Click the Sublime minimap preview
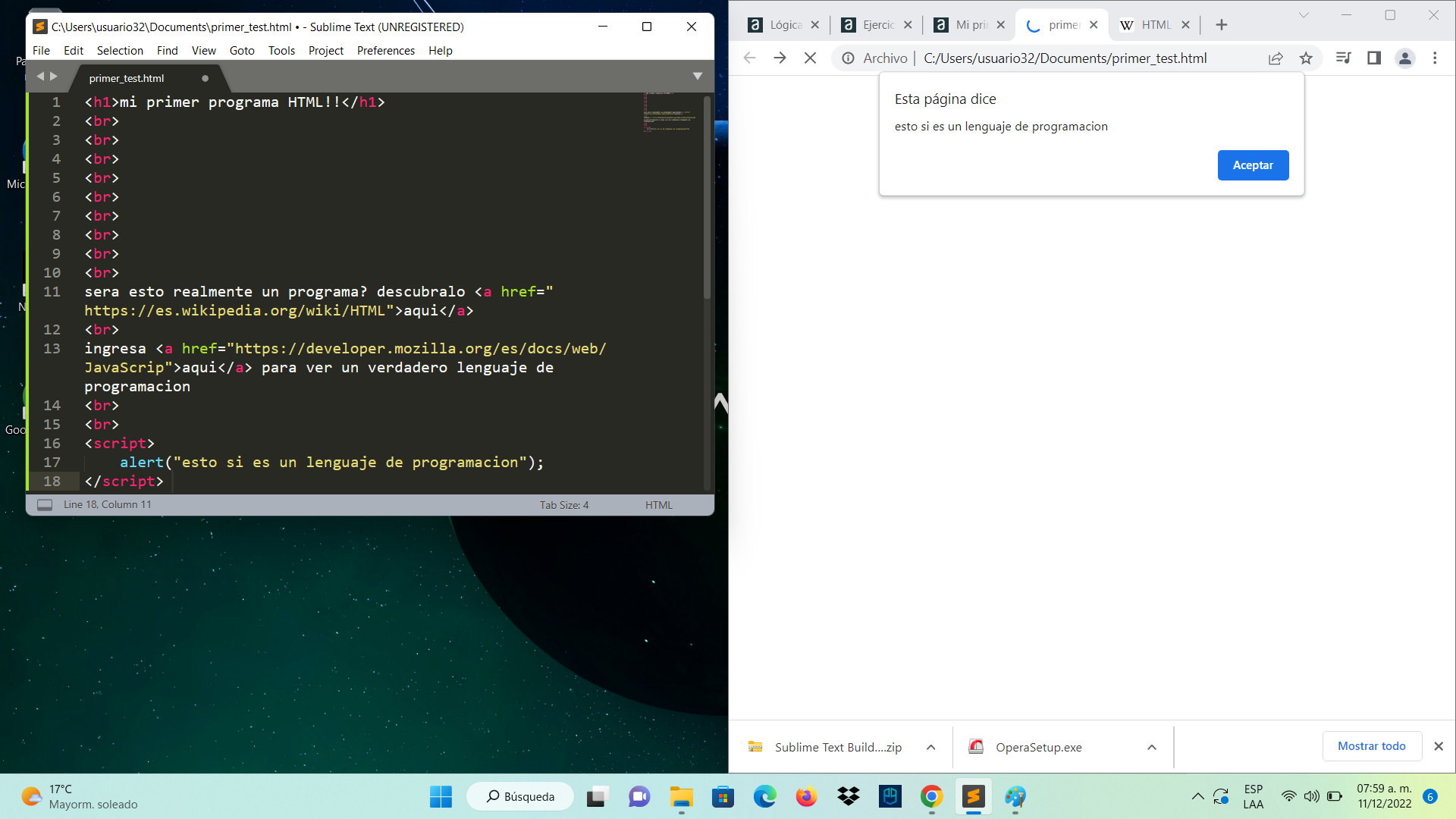1456x819 pixels. coord(670,112)
